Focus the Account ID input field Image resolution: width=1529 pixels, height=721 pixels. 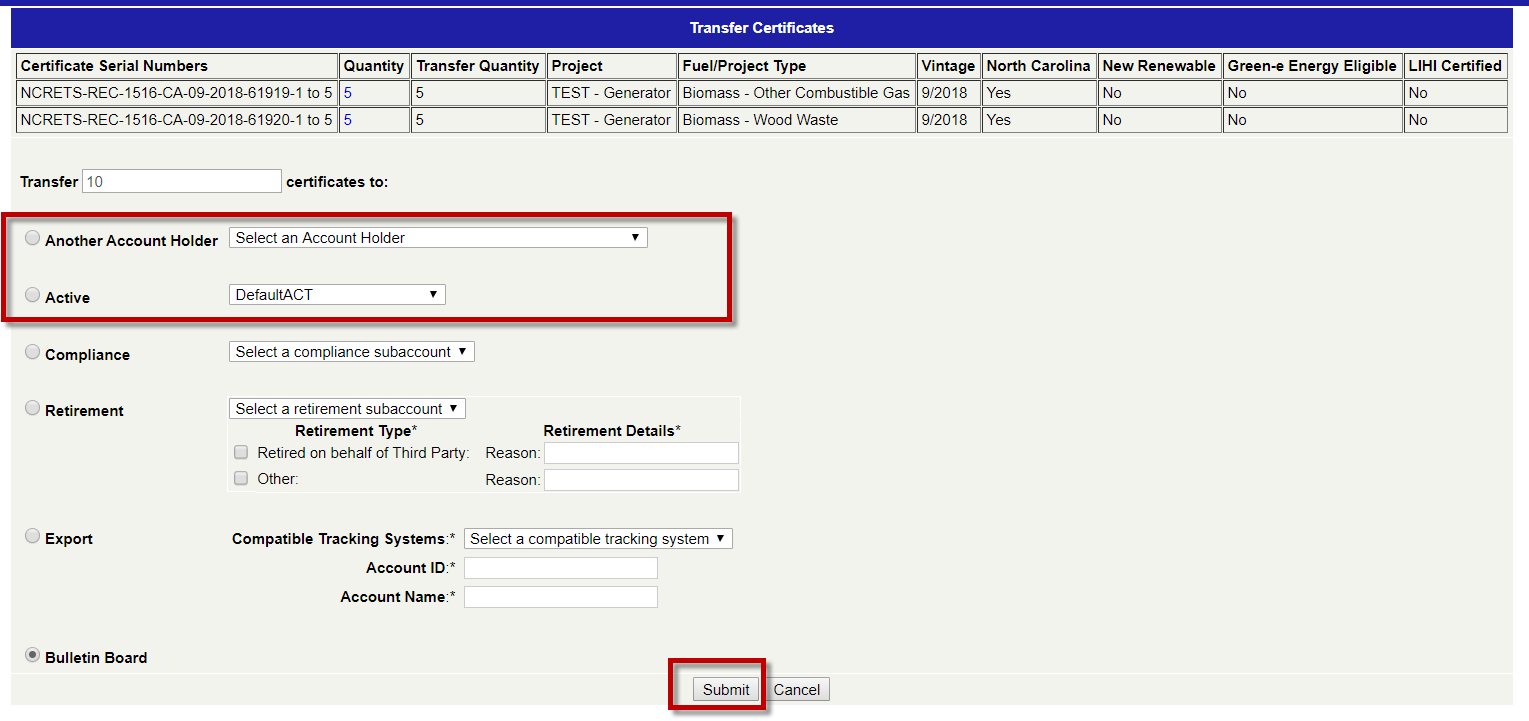click(x=560, y=568)
